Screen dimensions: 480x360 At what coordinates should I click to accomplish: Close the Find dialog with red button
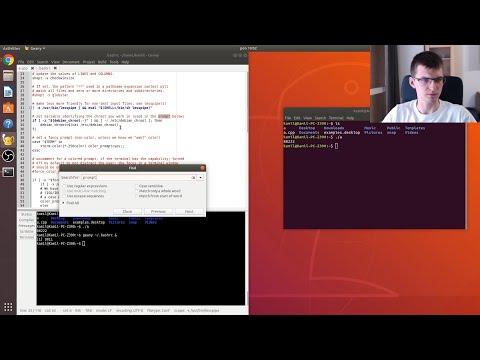click(202, 168)
